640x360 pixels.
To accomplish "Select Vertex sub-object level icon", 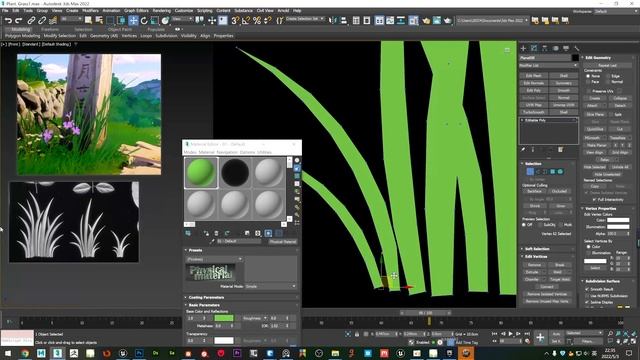I will (530, 172).
